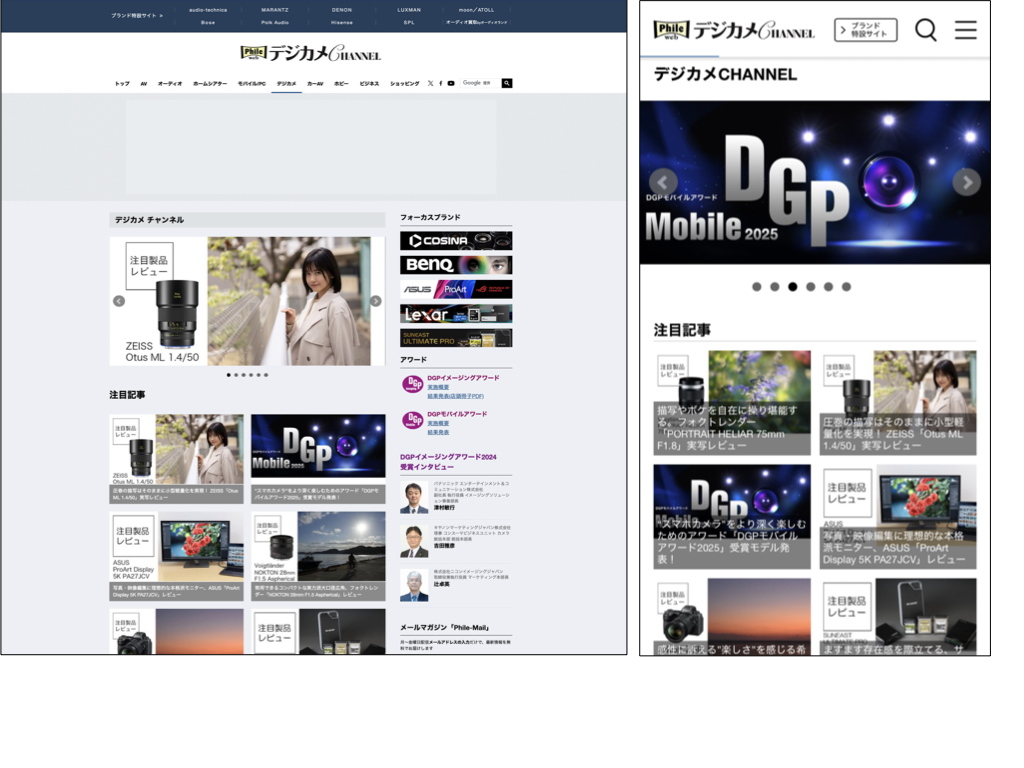Viewport: 1024px width, 768px height.
Task: Open the ASUS ProArt brand banner
Action: pyautogui.click(x=456, y=289)
